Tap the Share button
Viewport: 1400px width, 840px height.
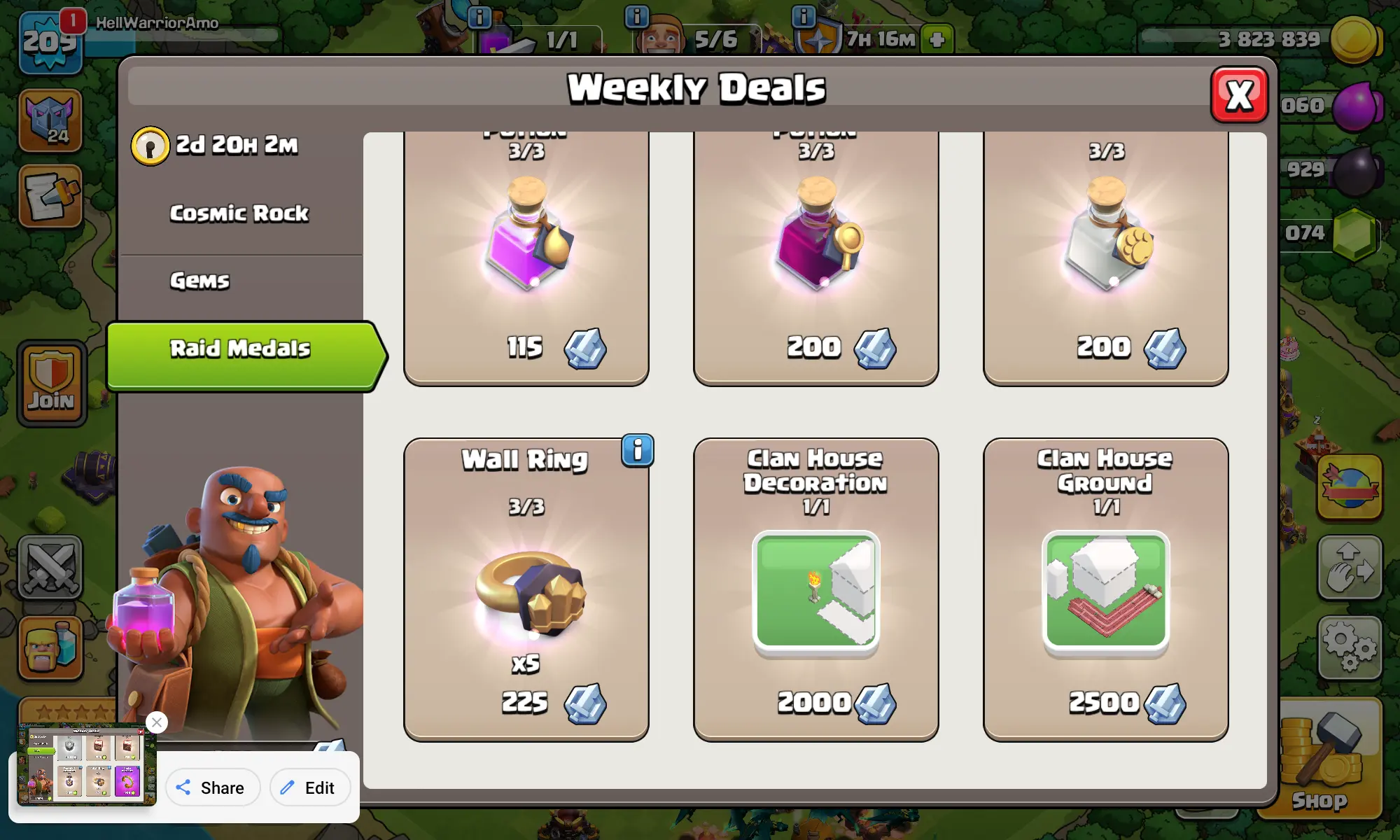(213, 787)
